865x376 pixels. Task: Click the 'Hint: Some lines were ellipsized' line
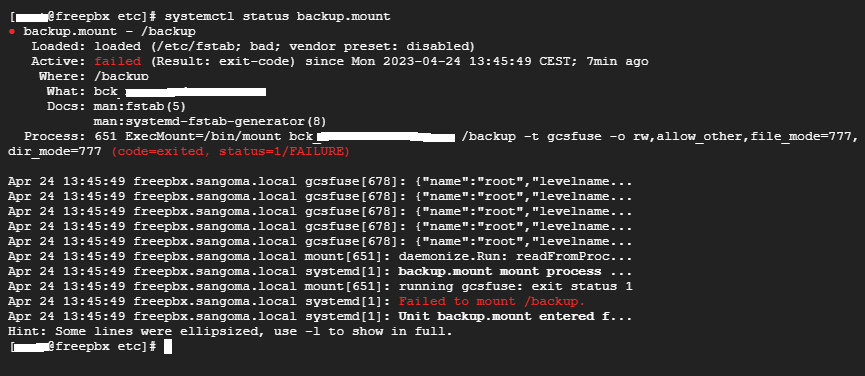230,331
